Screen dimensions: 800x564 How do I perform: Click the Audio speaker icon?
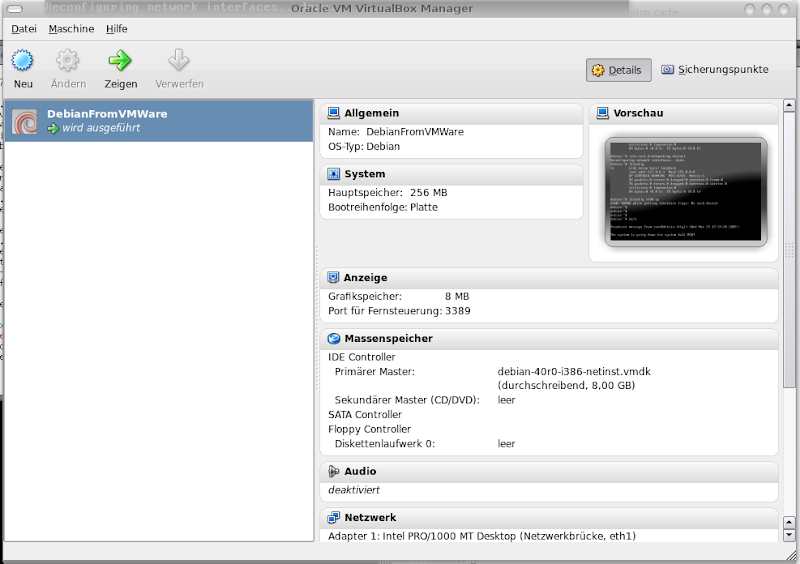point(334,471)
